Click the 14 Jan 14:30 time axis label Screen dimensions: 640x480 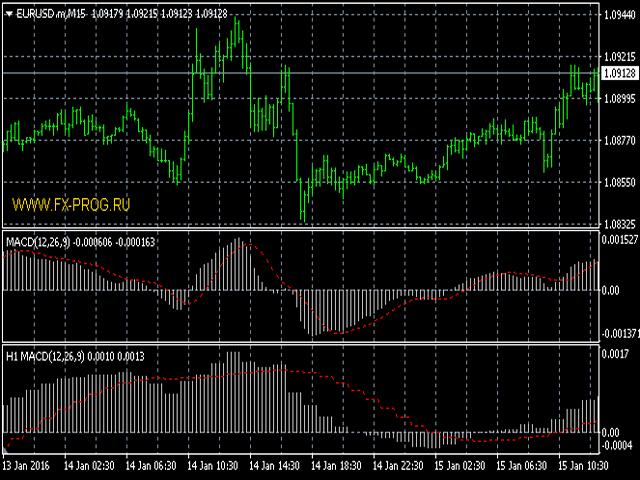275,467
